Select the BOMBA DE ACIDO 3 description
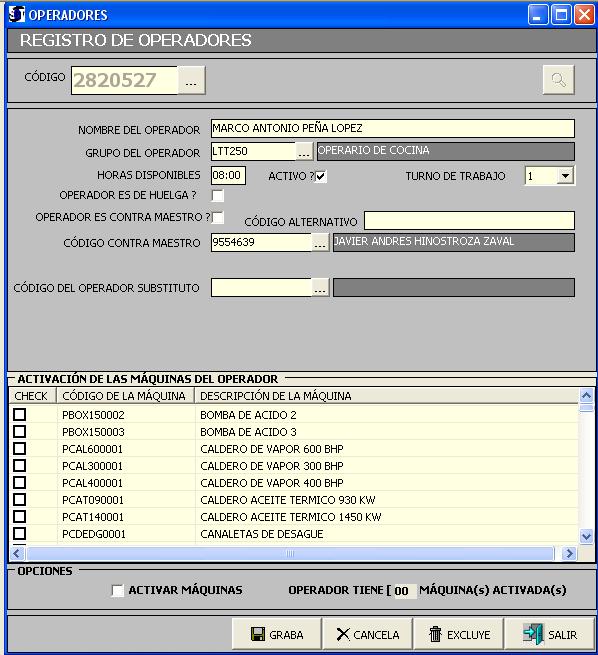 [248, 432]
